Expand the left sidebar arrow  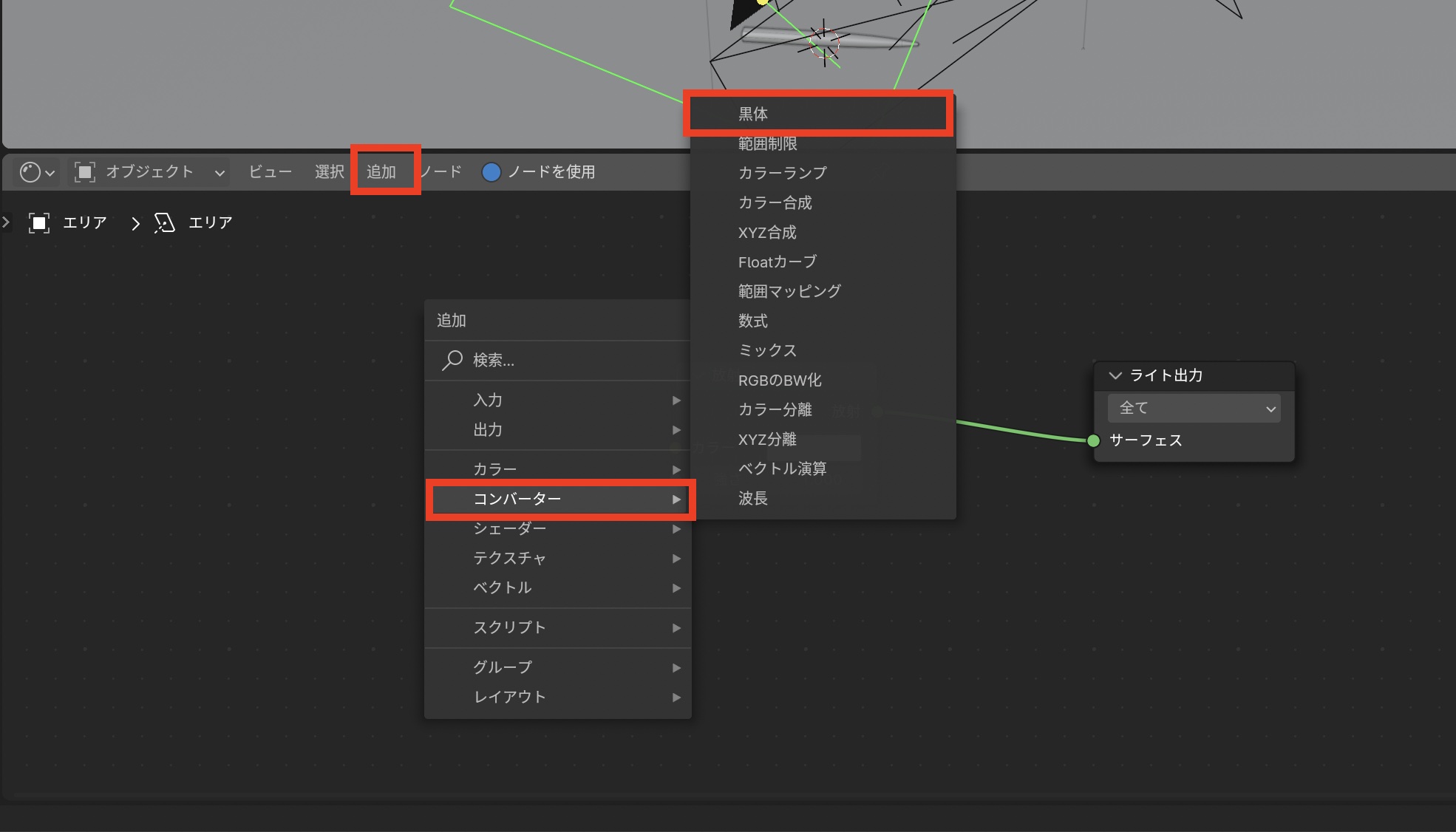click(6, 222)
